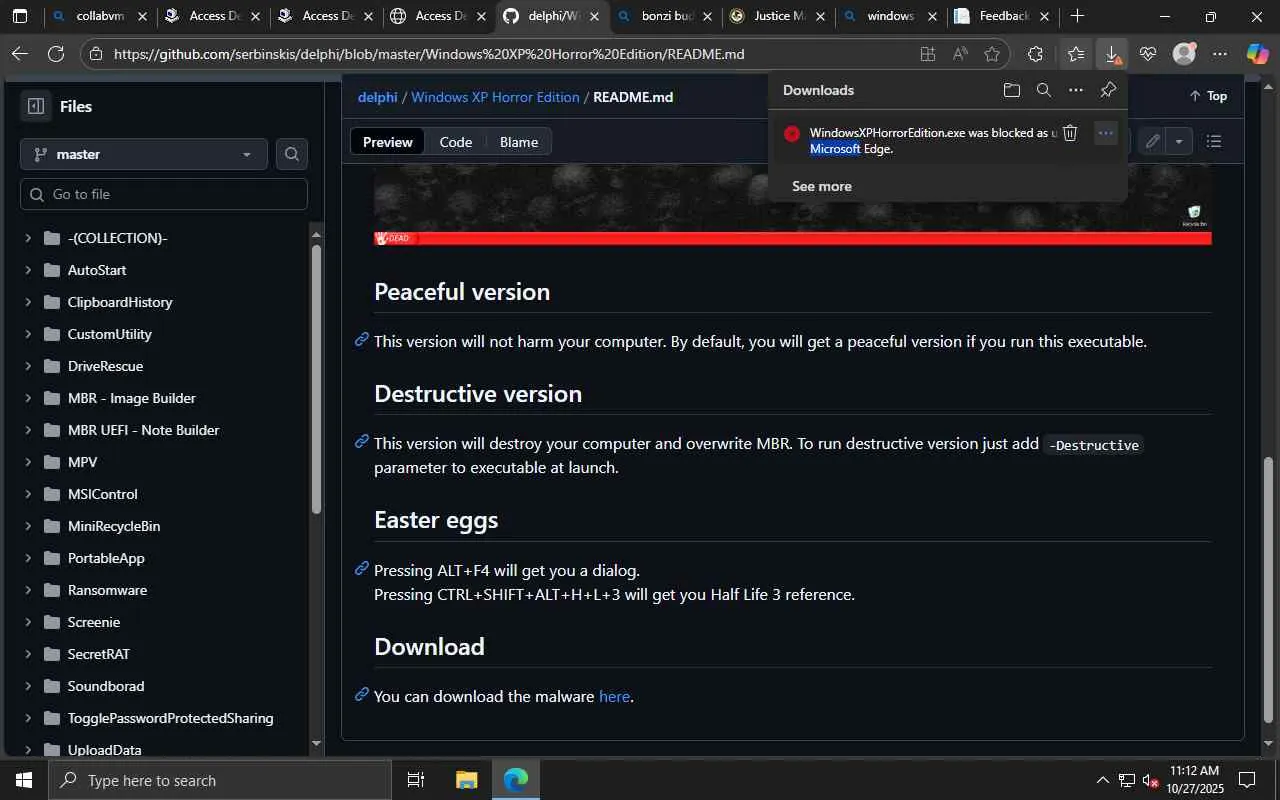Screen dimensions: 1280x800
Task: Go back to the previous page
Action: pyautogui.click(x=20, y=54)
